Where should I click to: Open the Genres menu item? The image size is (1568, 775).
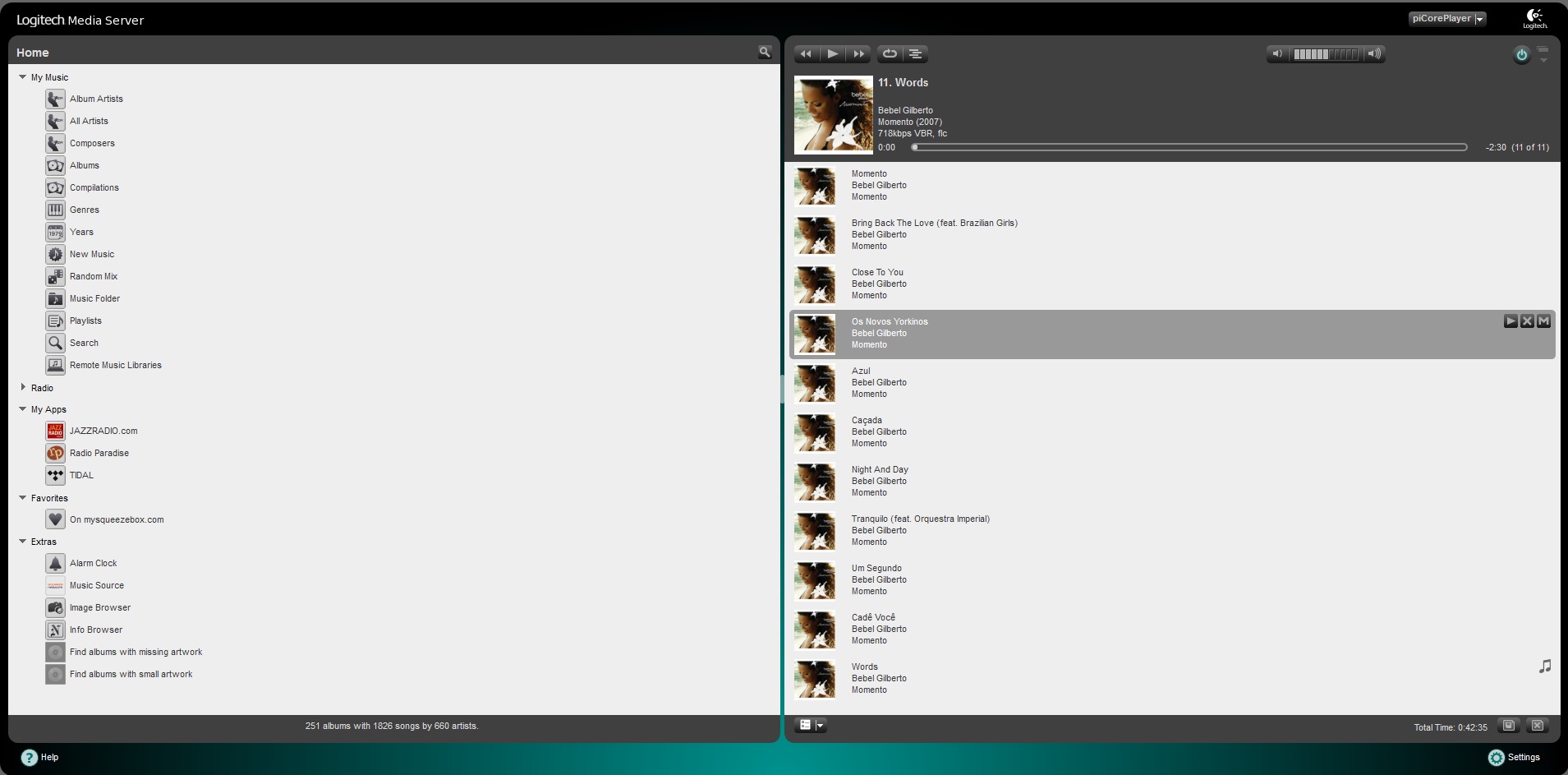point(84,210)
